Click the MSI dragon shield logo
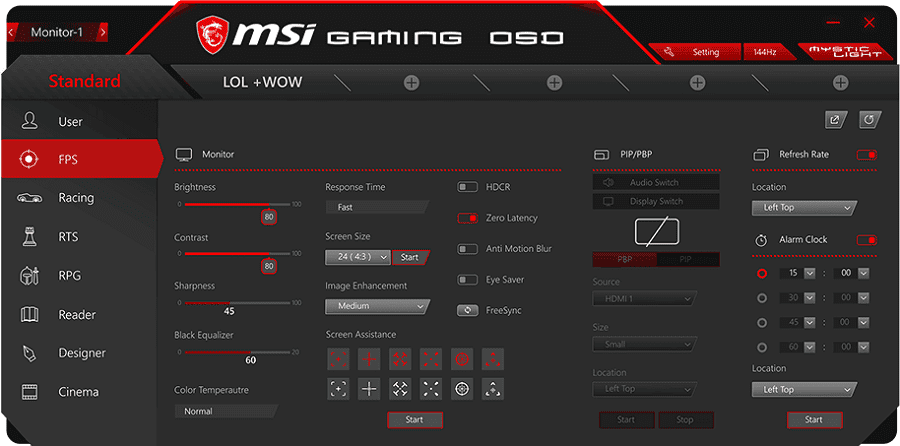 pyautogui.click(x=211, y=34)
